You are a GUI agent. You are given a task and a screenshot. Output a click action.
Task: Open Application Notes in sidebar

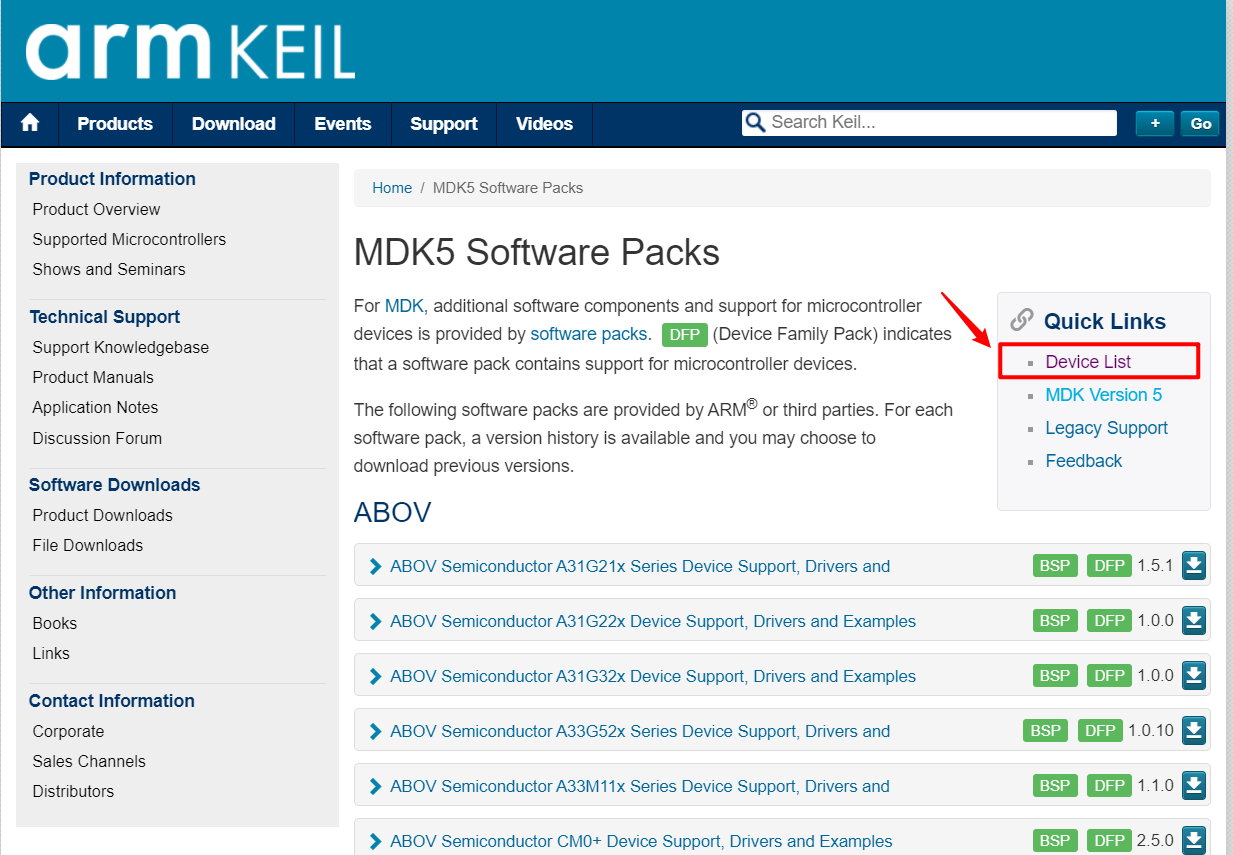[95, 407]
